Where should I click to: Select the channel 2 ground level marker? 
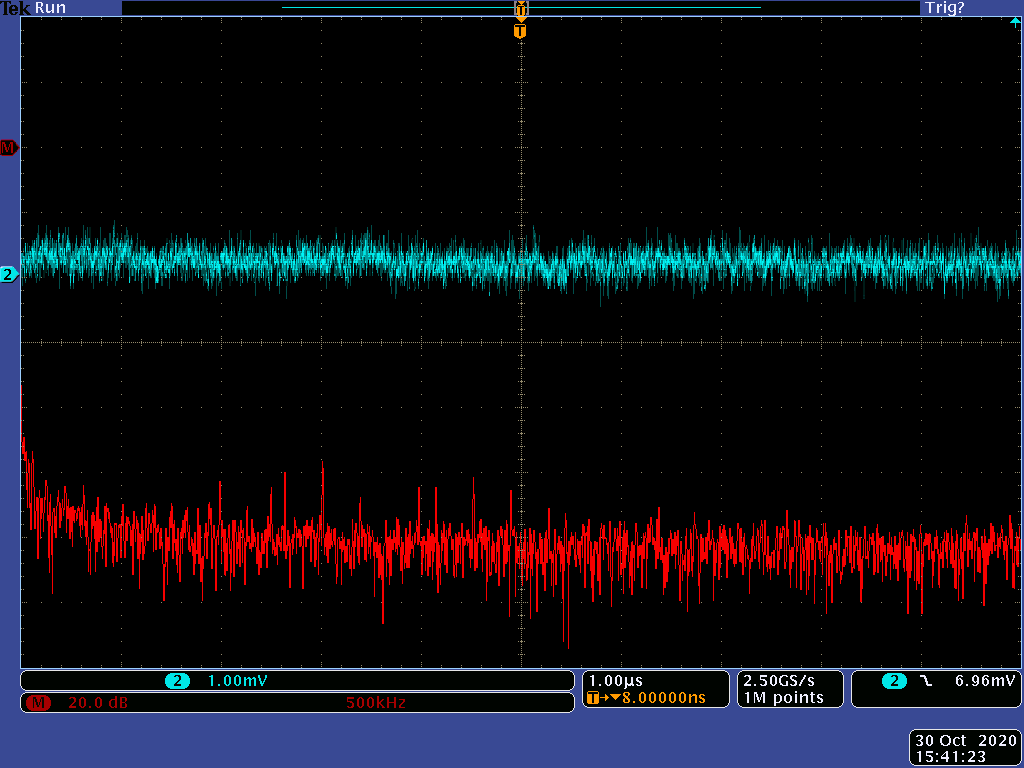click(x=8, y=274)
